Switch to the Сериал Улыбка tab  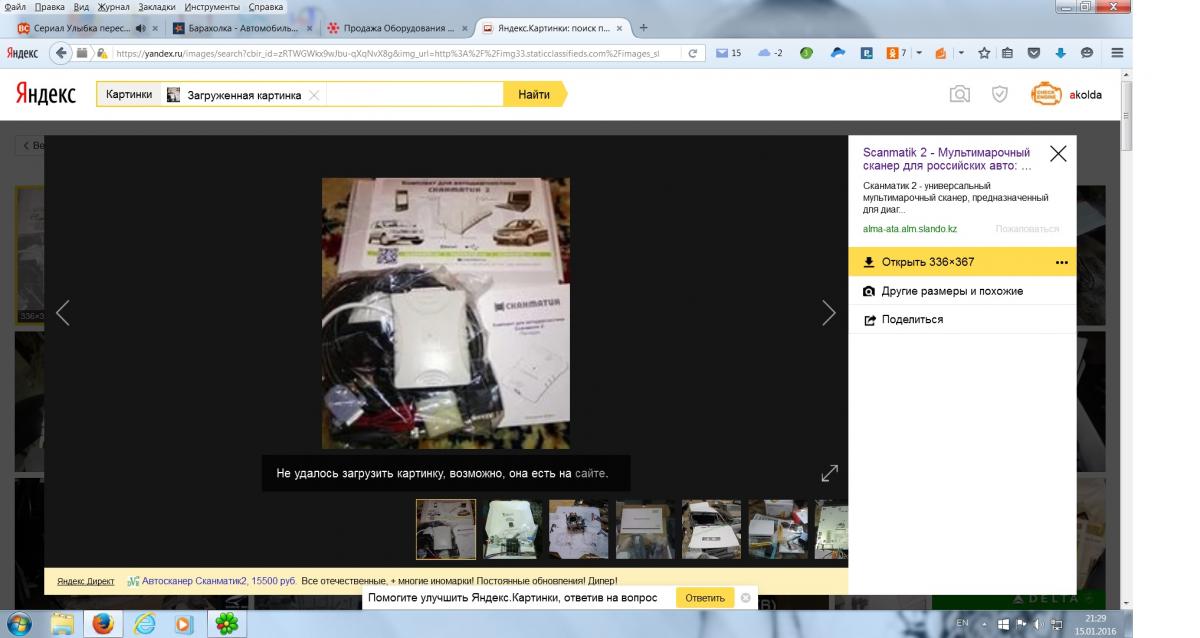[x=88, y=28]
